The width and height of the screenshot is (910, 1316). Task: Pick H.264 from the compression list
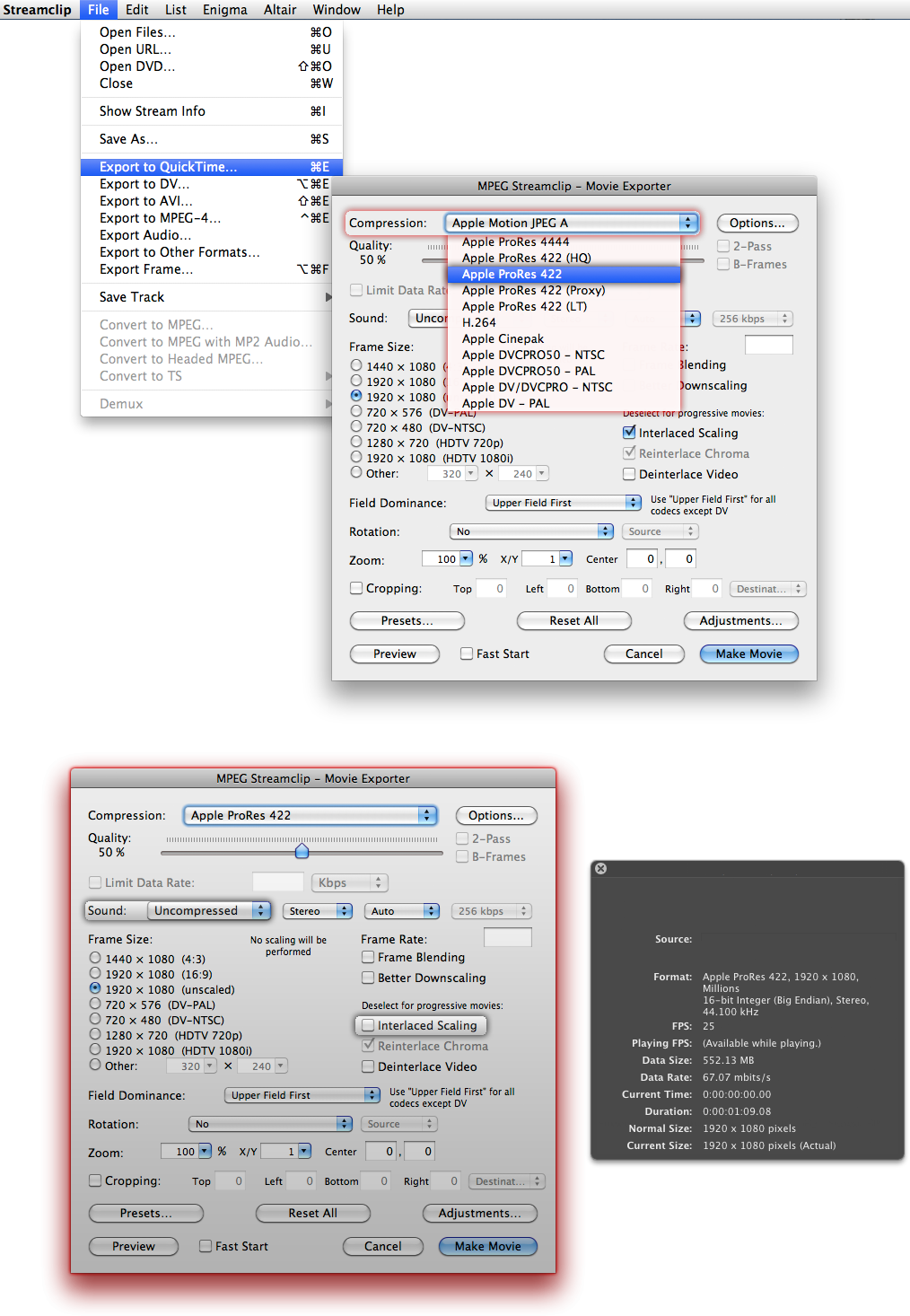[x=564, y=322]
